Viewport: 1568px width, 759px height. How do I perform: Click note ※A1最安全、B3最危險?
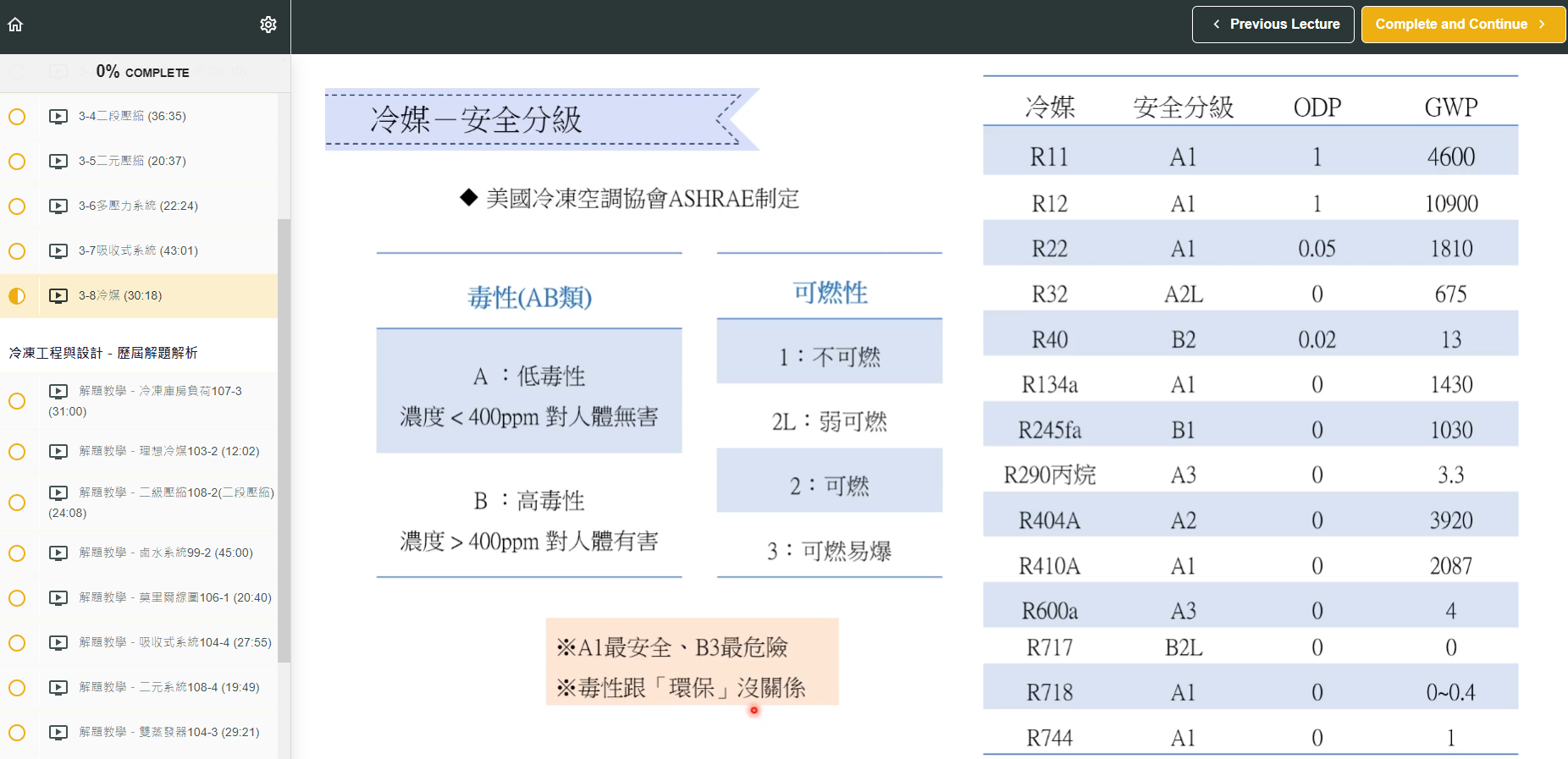pos(672,648)
